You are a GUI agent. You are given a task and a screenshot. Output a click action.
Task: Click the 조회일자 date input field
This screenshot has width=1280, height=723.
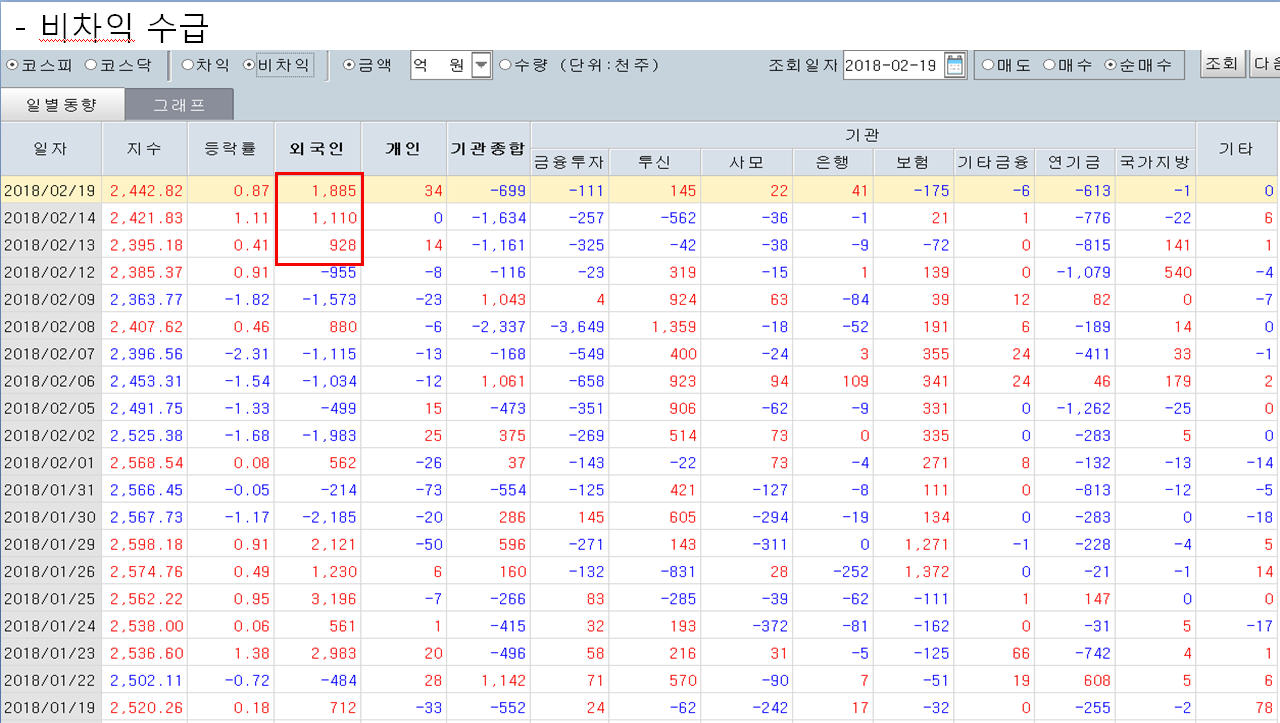(x=890, y=65)
